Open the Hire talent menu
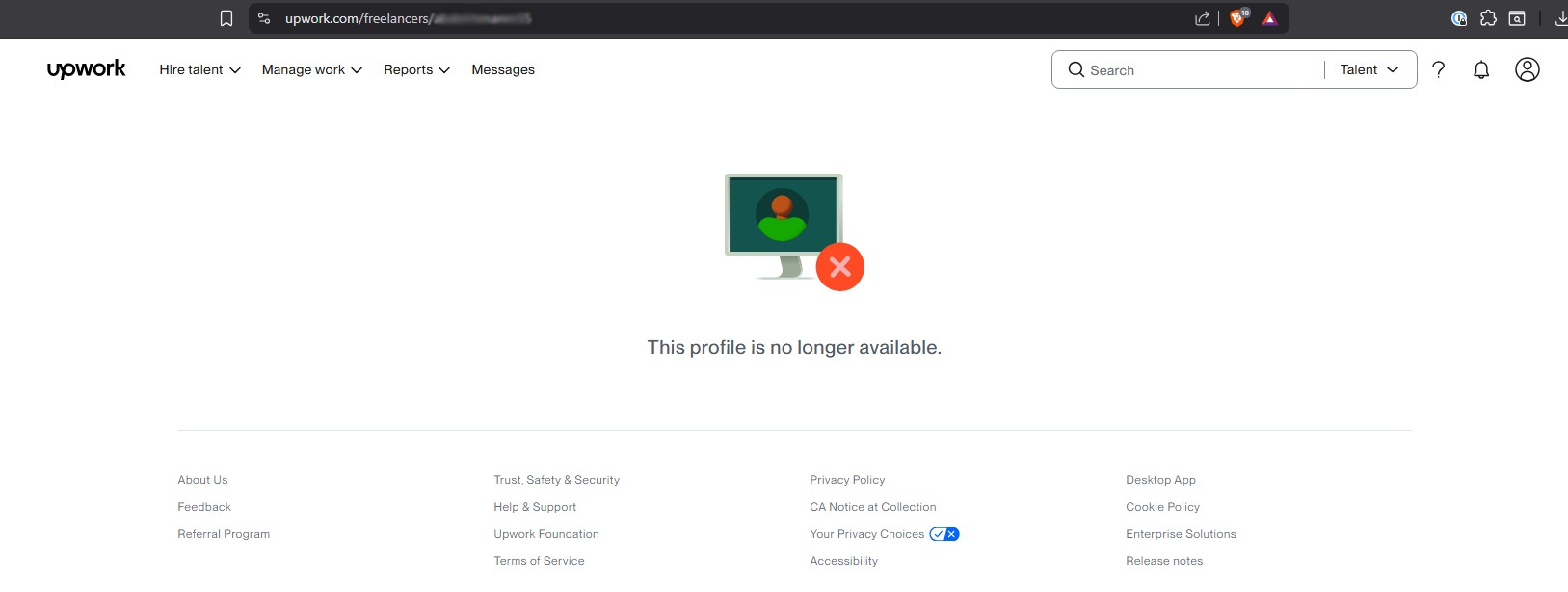Screen dimensions: 1568x592 click(199, 69)
